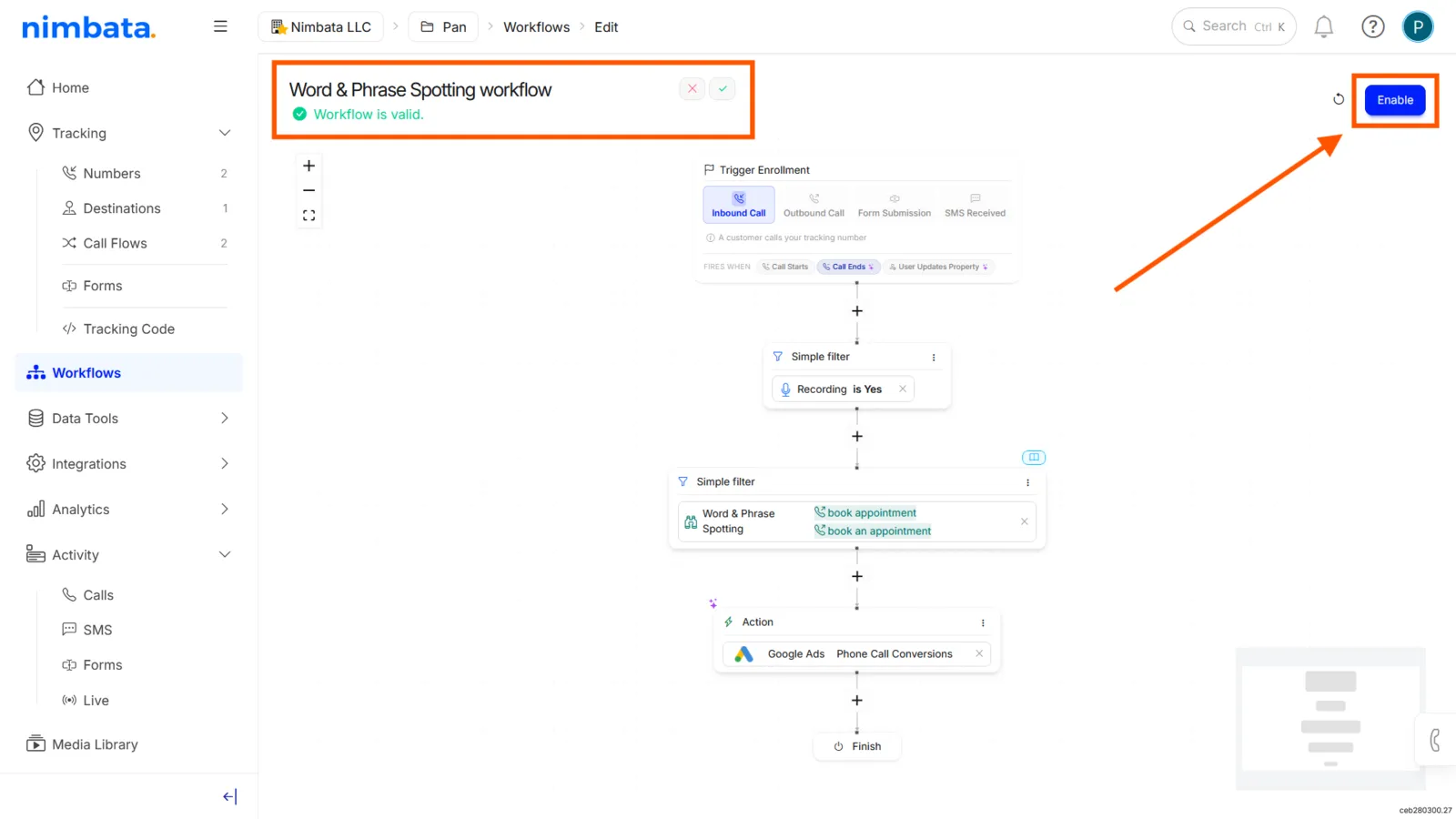
Task: Click the workflow minimap
Action: [1330, 719]
